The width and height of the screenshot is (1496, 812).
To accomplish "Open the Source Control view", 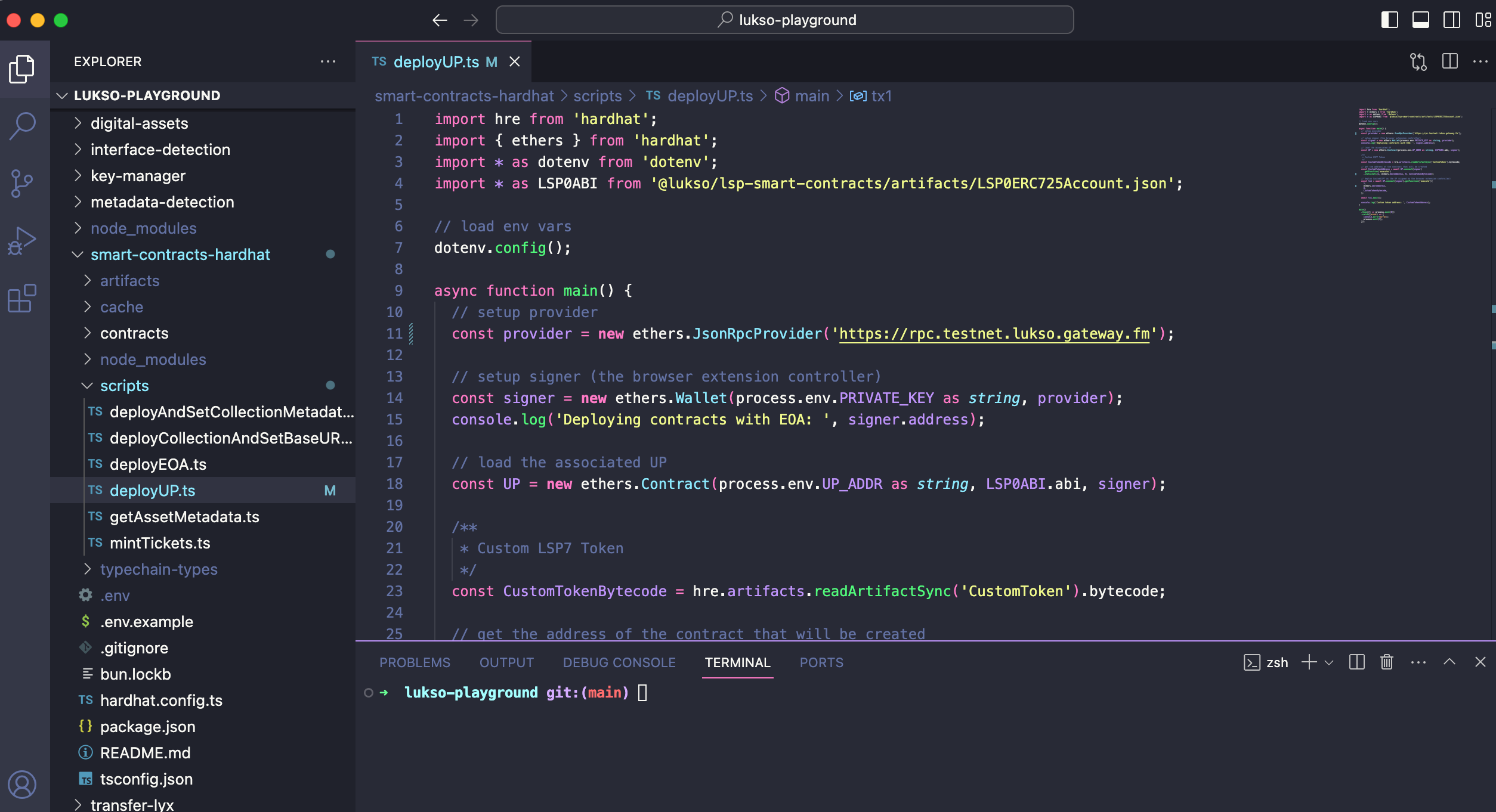I will [x=23, y=184].
